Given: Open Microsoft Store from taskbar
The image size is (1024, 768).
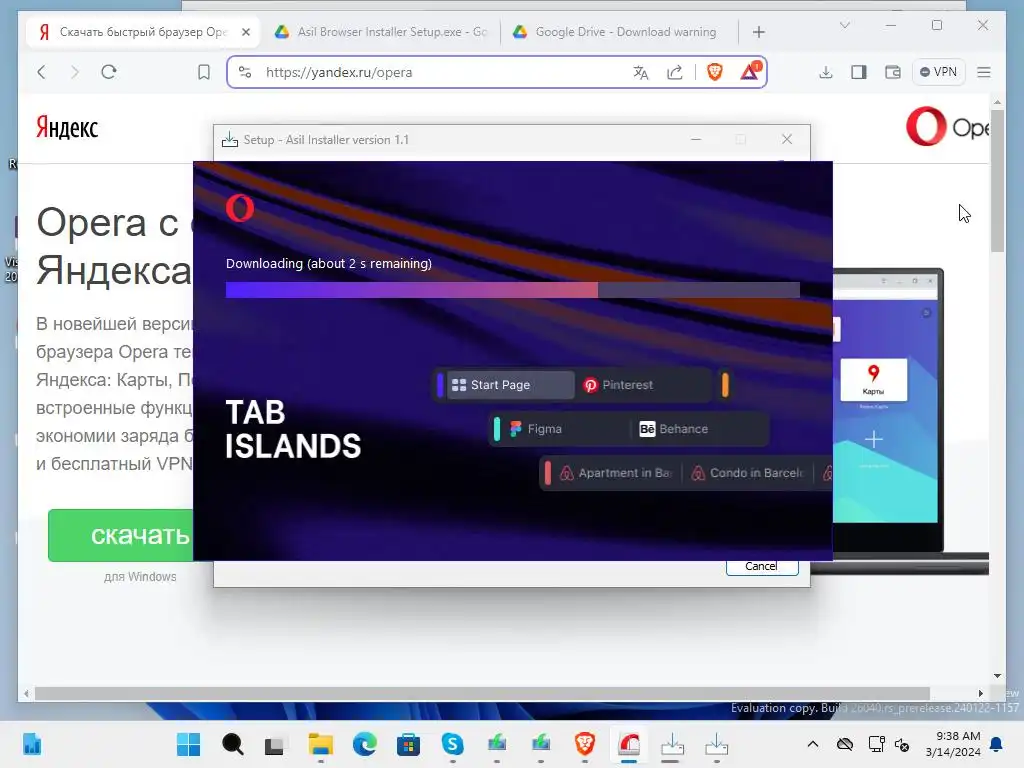Looking at the screenshot, I should (408, 744).
